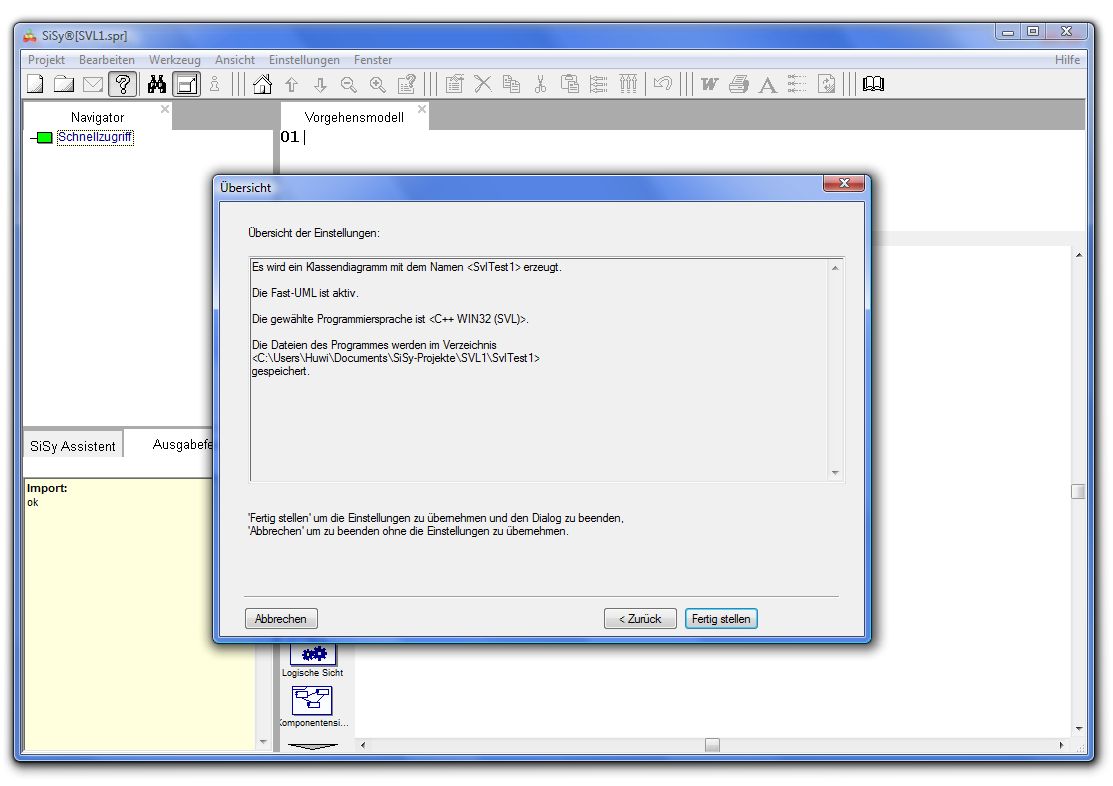This screenshot has width=1113, height=786.
Task: Select the Komponentensicht diagram icon
Action: point(312,700)
